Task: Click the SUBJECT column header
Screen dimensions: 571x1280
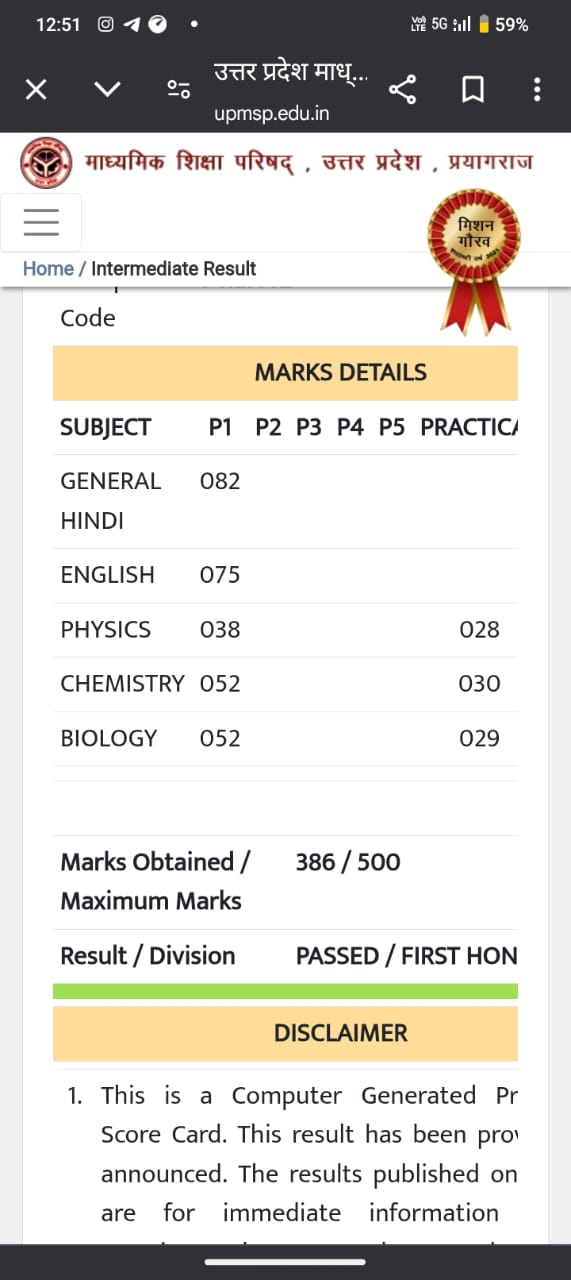Action: pyautogui.click(x=106, y=427)
